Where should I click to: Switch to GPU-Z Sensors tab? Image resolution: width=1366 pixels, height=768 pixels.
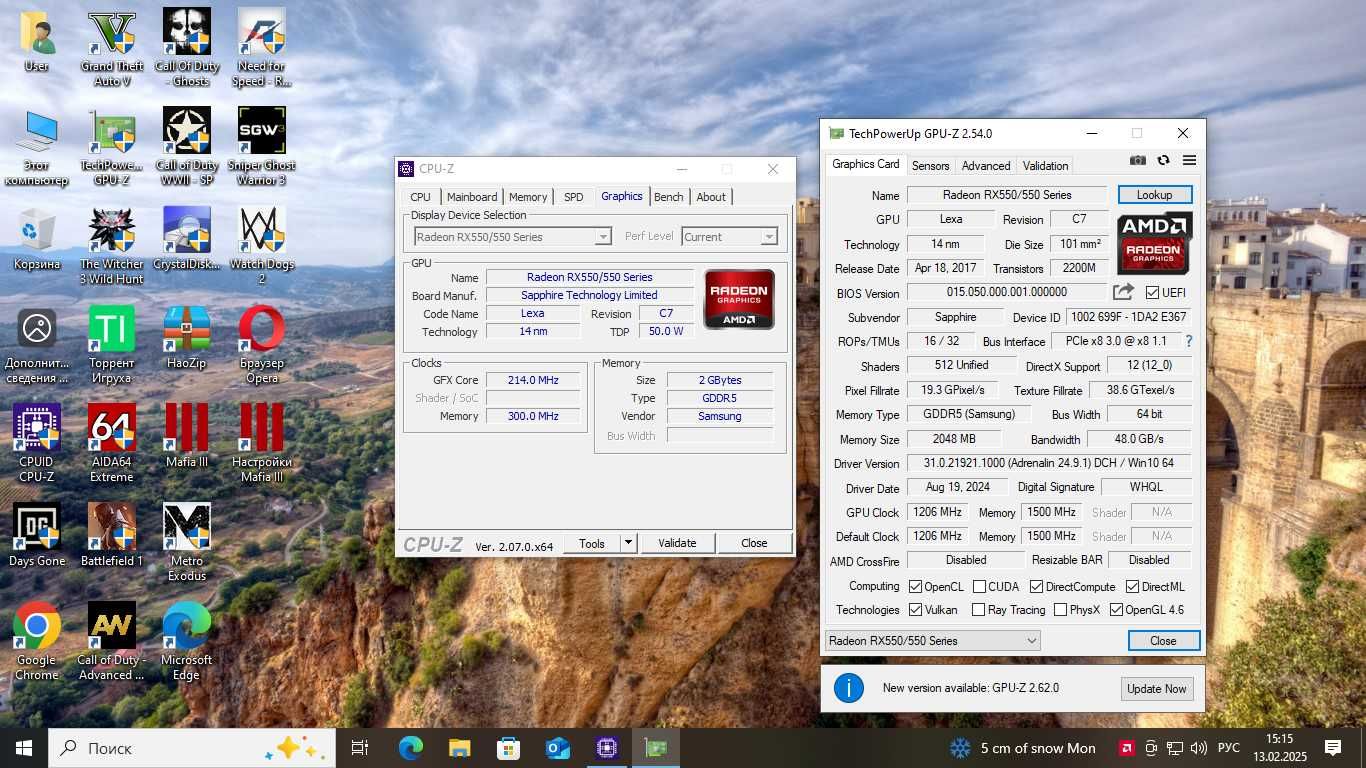[x=930, y=166]
